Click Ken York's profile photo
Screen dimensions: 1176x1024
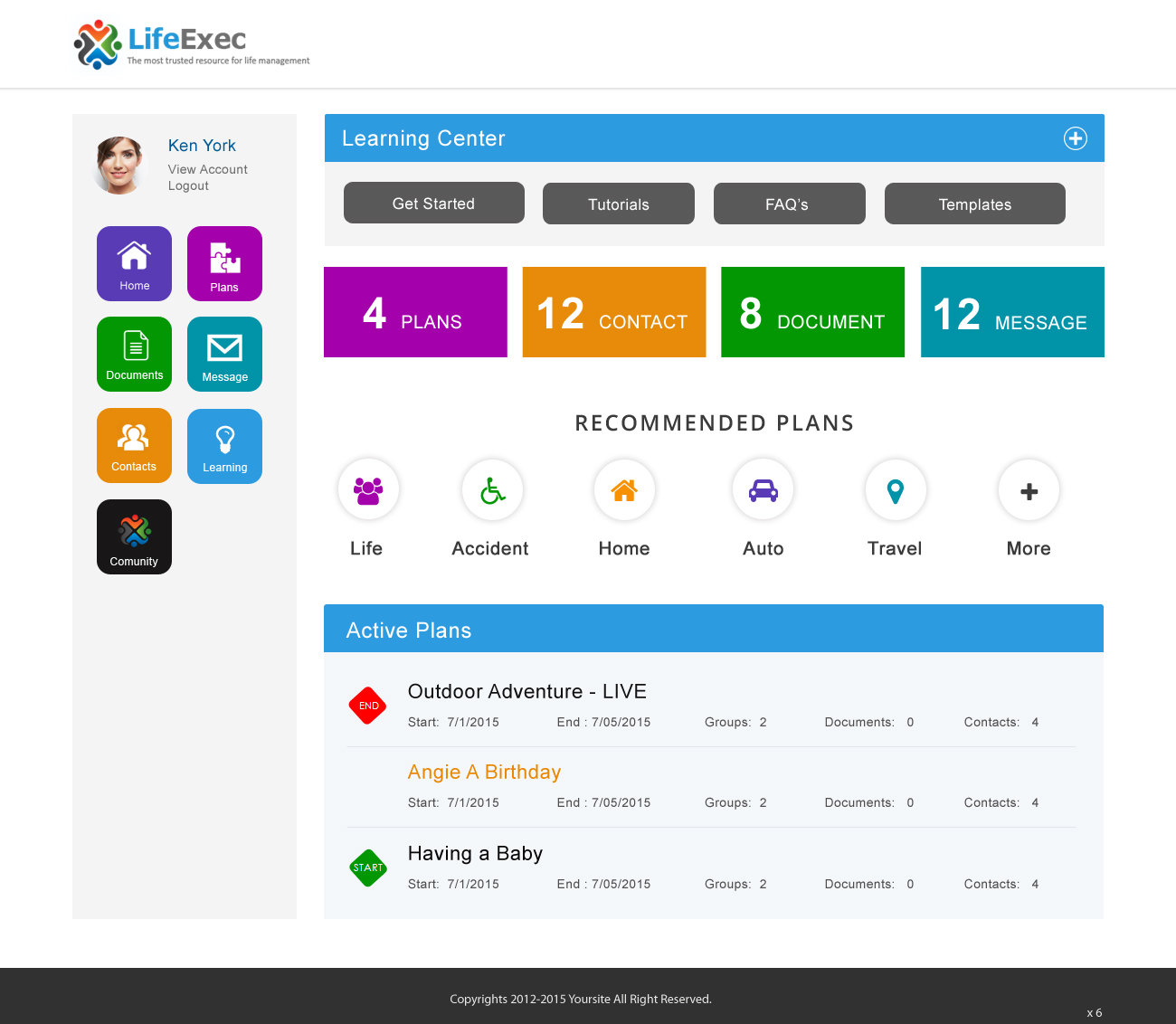[119, 166]
